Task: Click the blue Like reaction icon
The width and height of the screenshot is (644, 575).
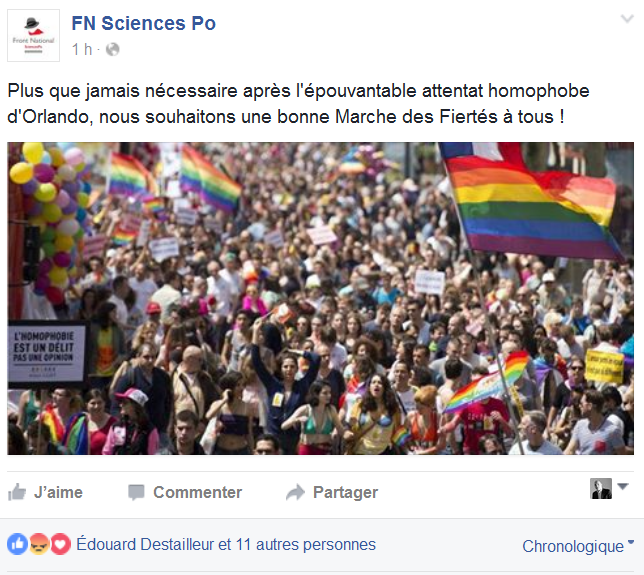Action: [17, 545]
